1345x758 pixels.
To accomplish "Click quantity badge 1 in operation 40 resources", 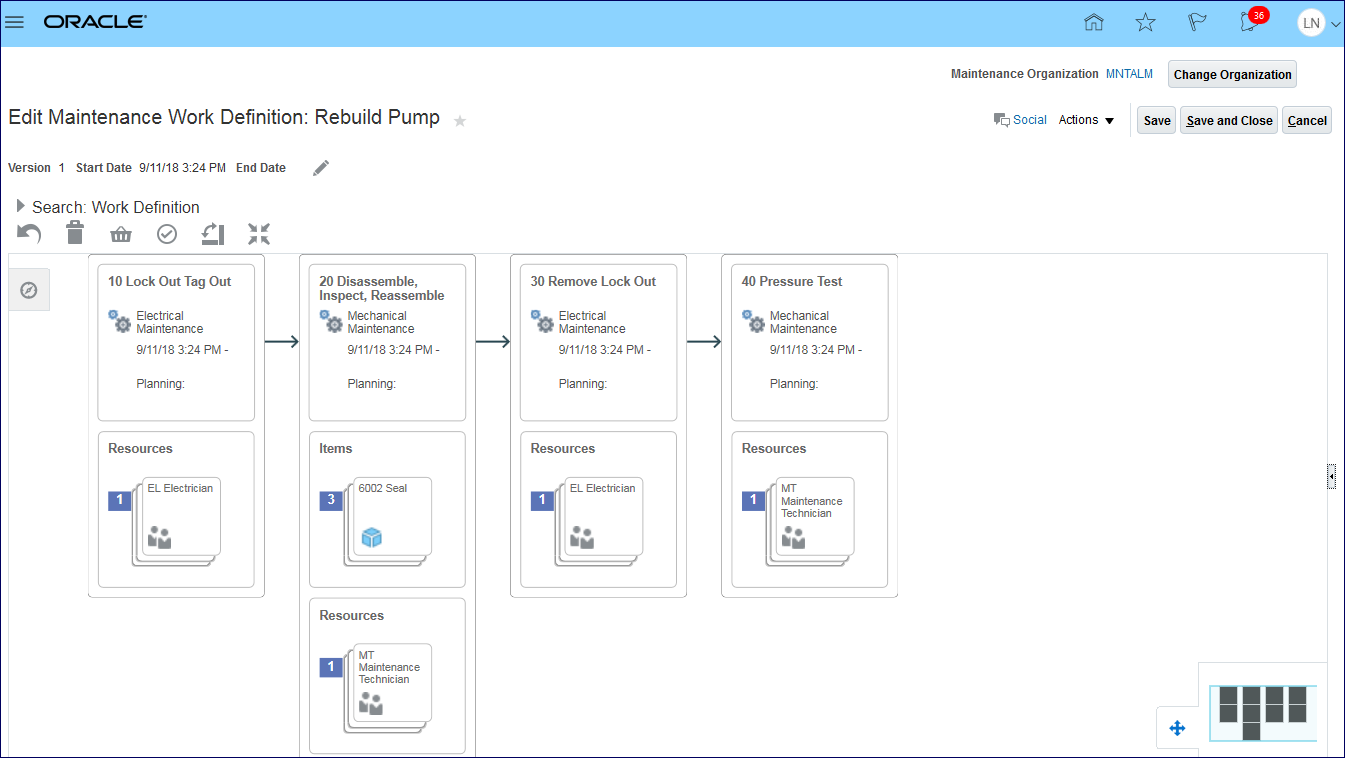I will (753, 500).
